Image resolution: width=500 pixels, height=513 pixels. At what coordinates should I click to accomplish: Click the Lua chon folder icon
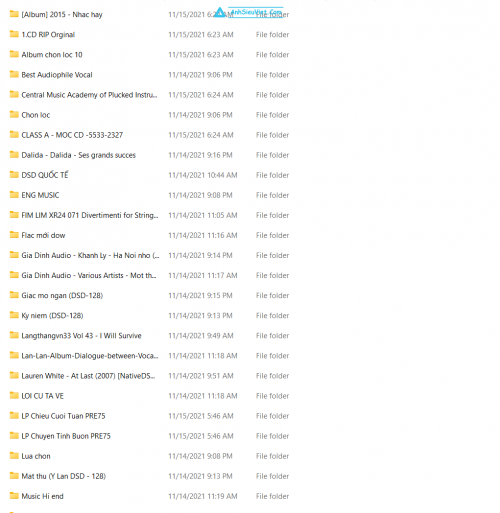(14, 455)
